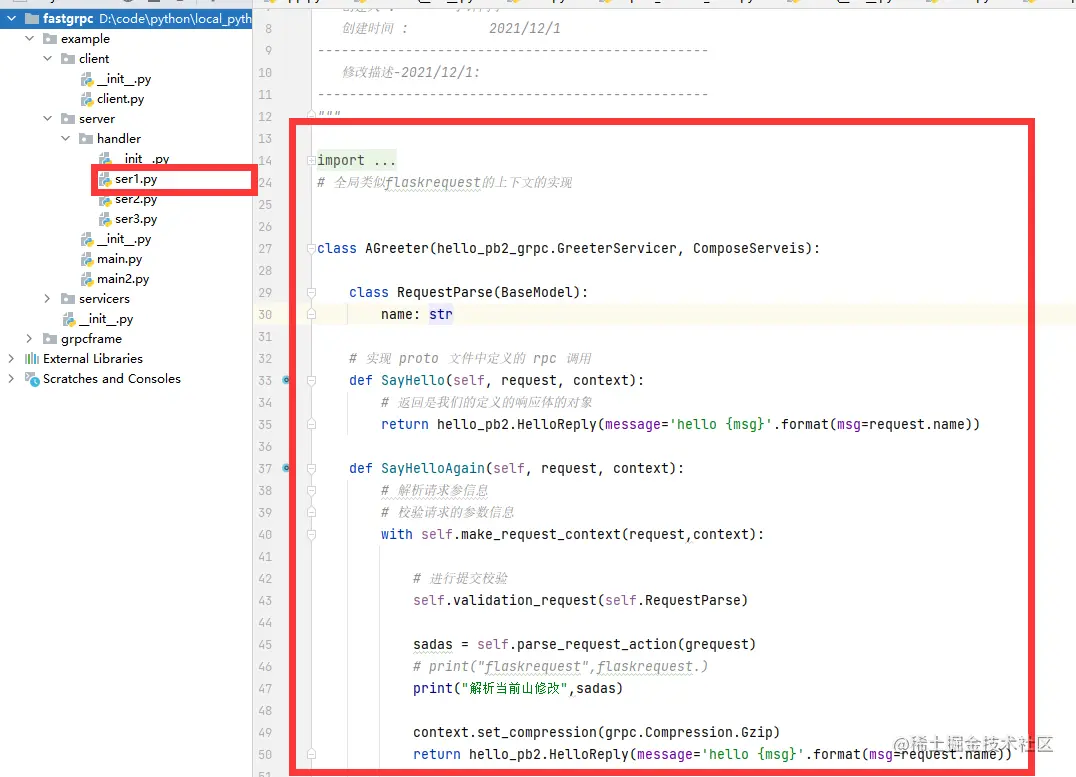
Task: Open __init__.py below ser3.py
Action: coord(124,239)
